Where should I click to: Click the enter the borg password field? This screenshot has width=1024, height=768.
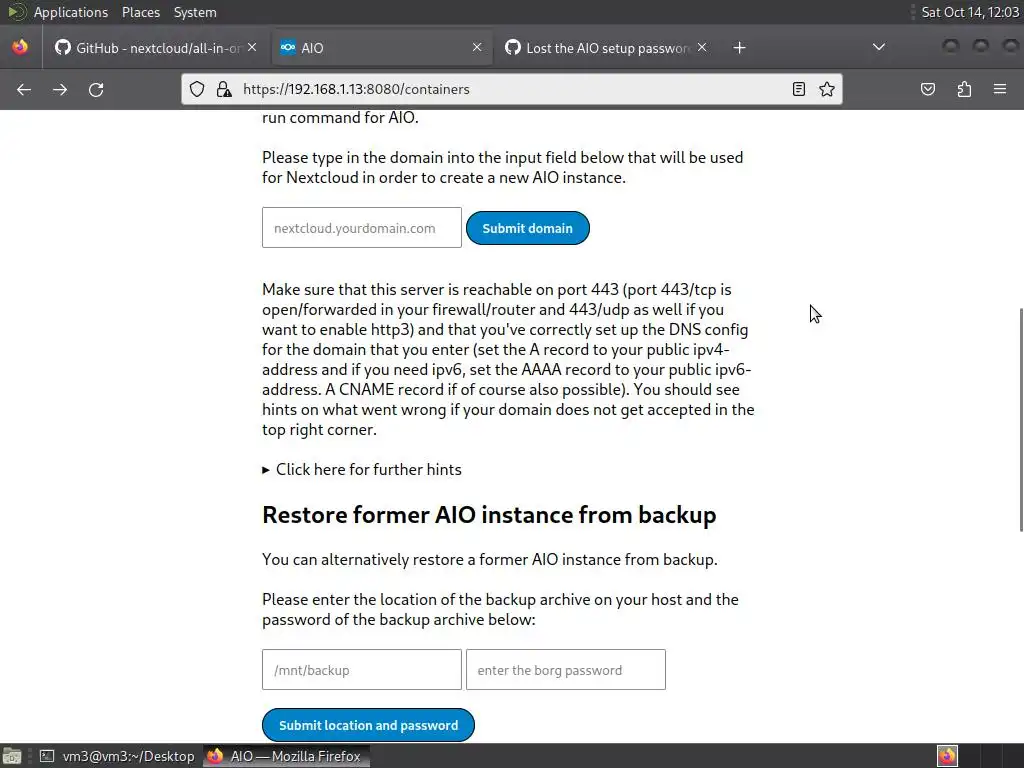(x=566, y=670)
